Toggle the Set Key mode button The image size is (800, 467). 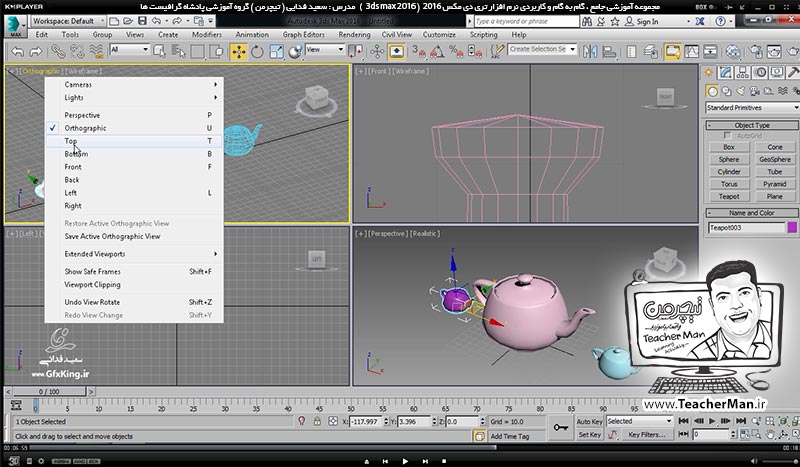(589, 435)
